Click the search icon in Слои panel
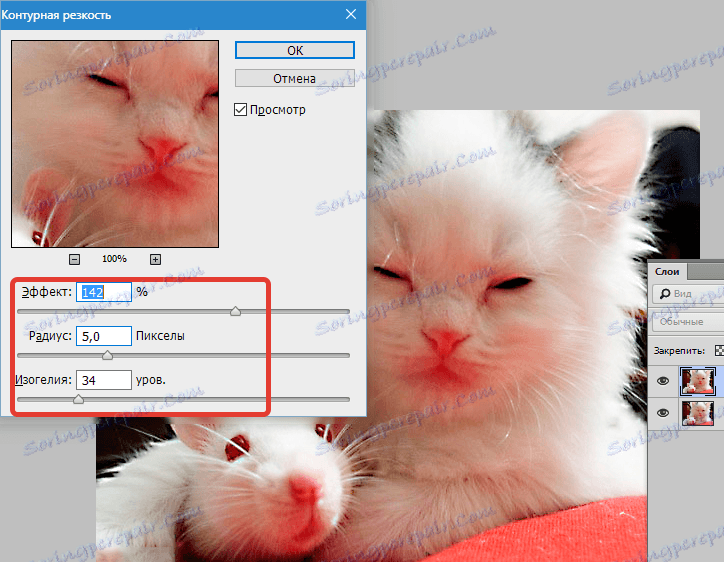The width and height of the screenshot is (724, 562). click(x=665, y=294)
